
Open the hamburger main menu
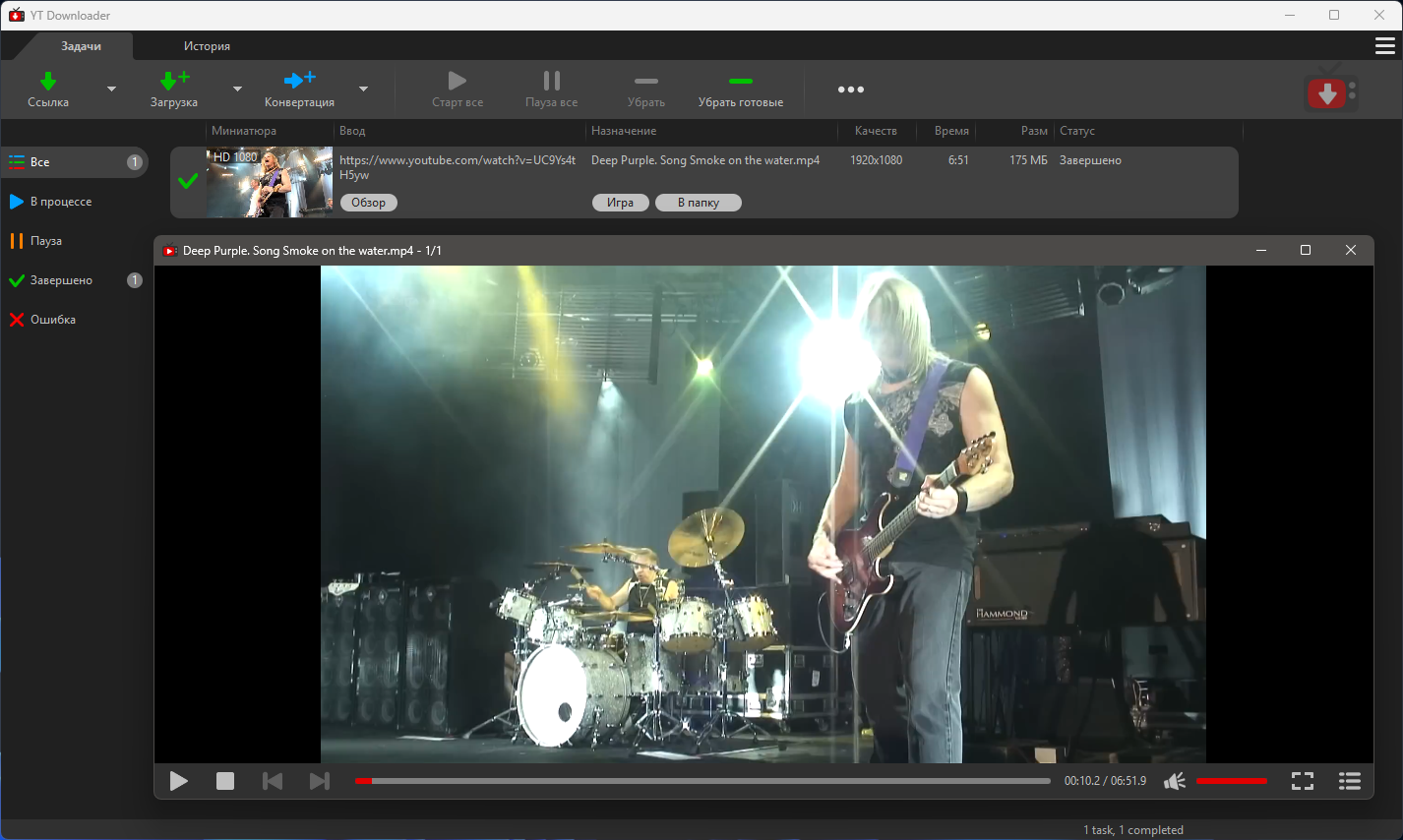coord(1384,46)
